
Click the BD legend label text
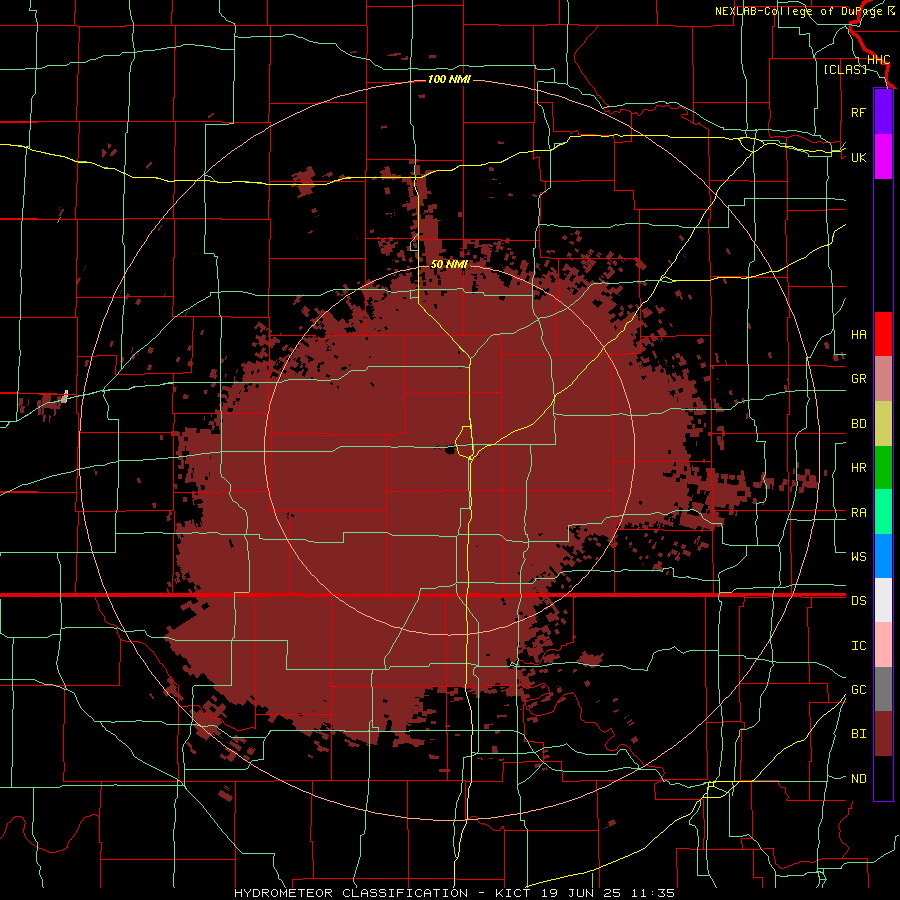click(x=859, y=424)
